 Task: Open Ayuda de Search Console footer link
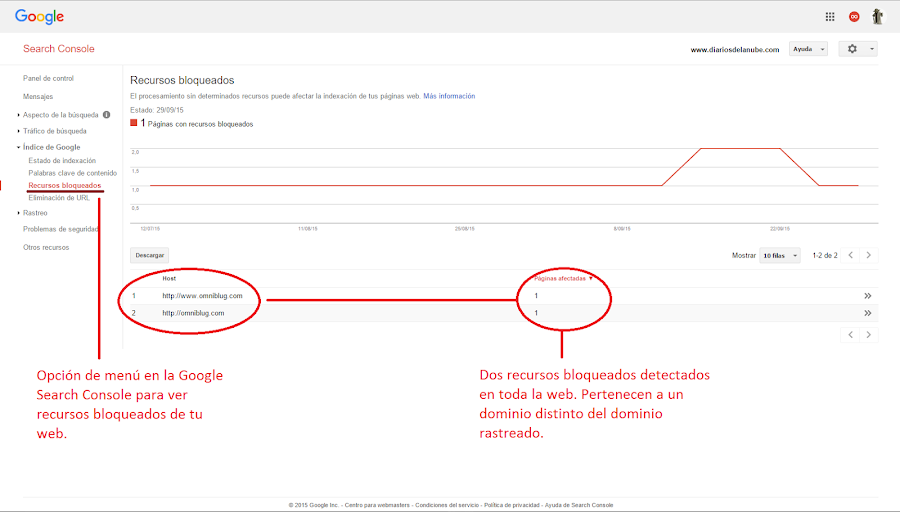(579, 505)
